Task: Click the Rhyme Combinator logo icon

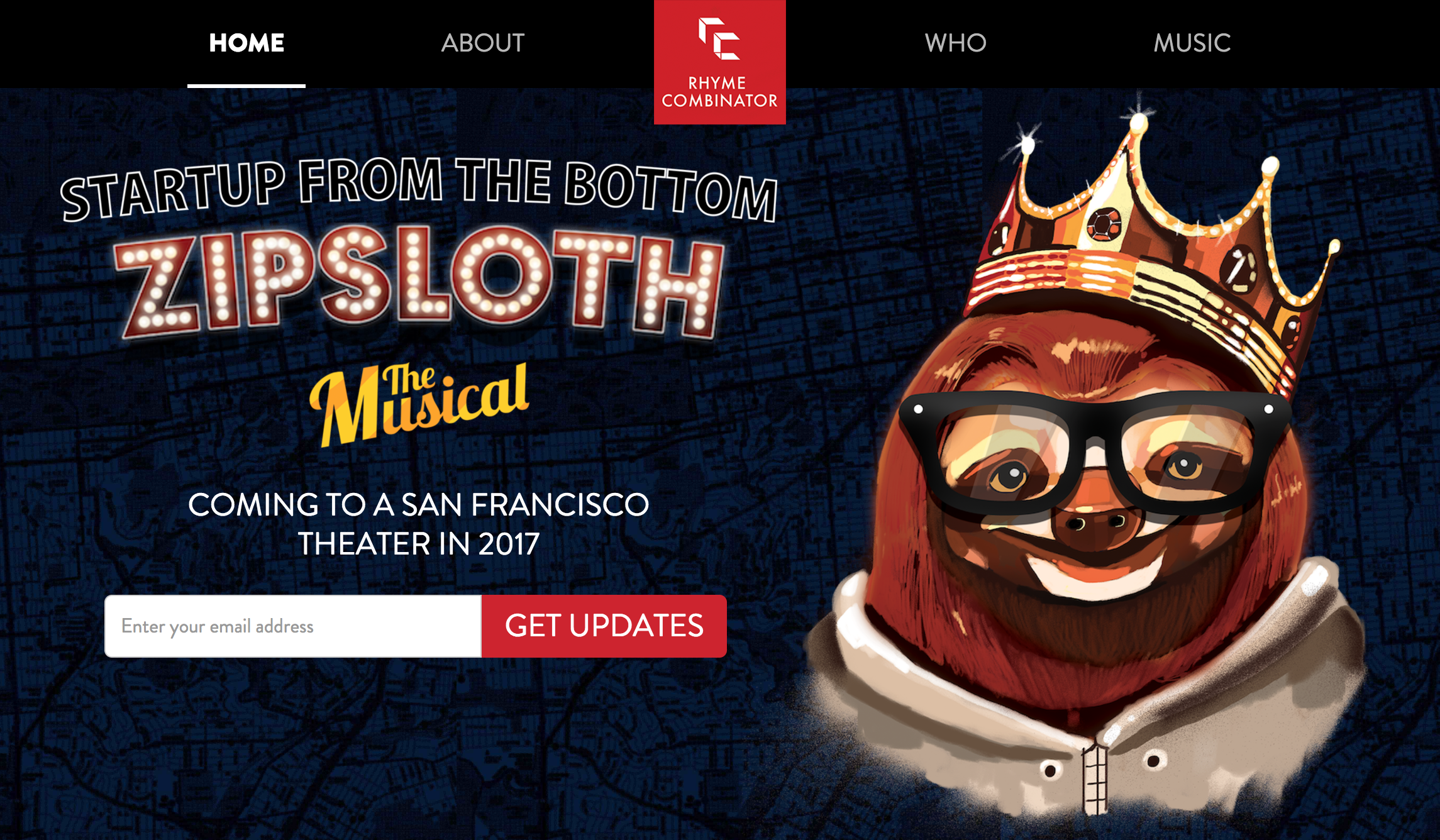Action: click(x=719, y=39)
